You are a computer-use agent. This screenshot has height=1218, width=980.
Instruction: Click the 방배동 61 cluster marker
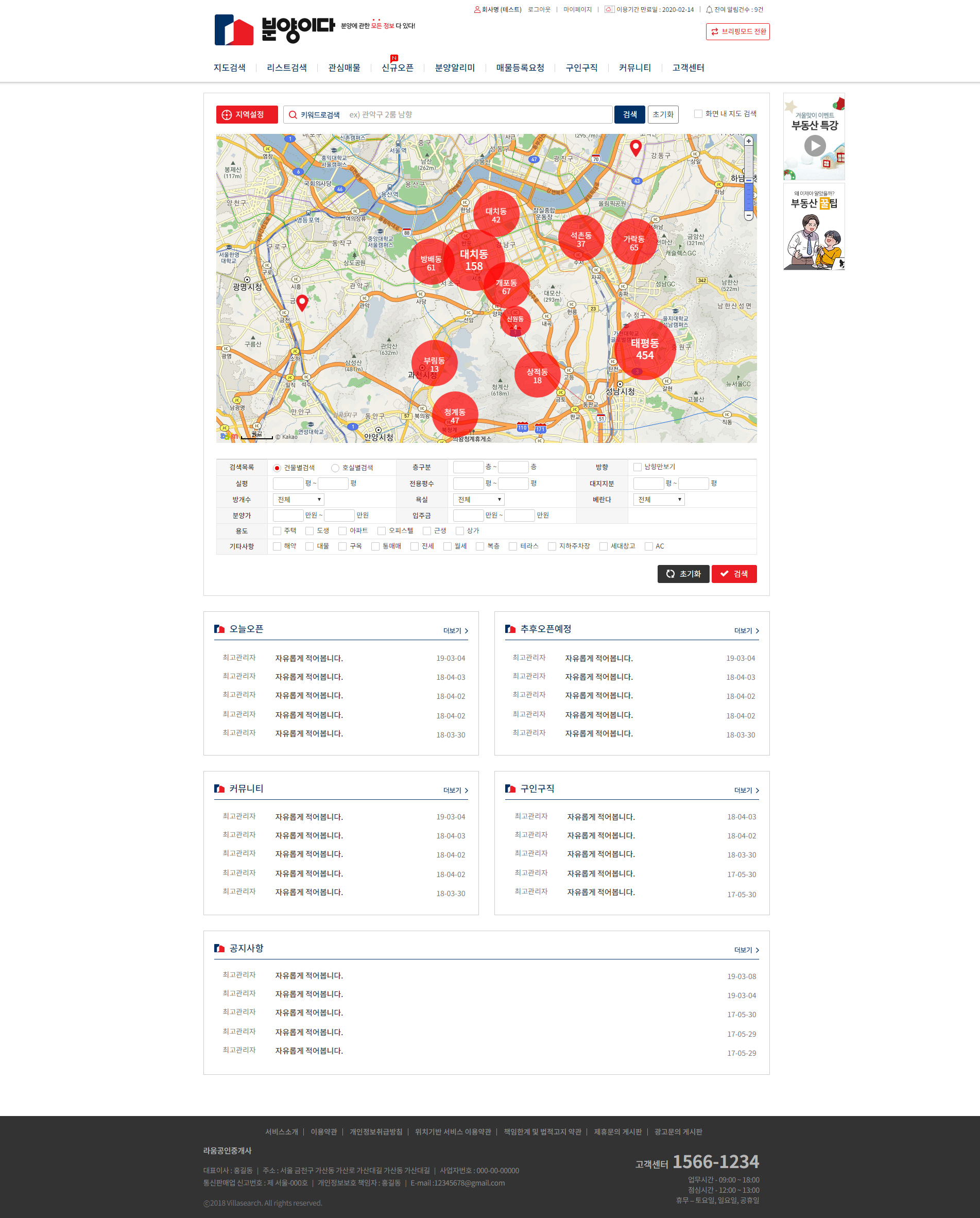pos(431,262)
